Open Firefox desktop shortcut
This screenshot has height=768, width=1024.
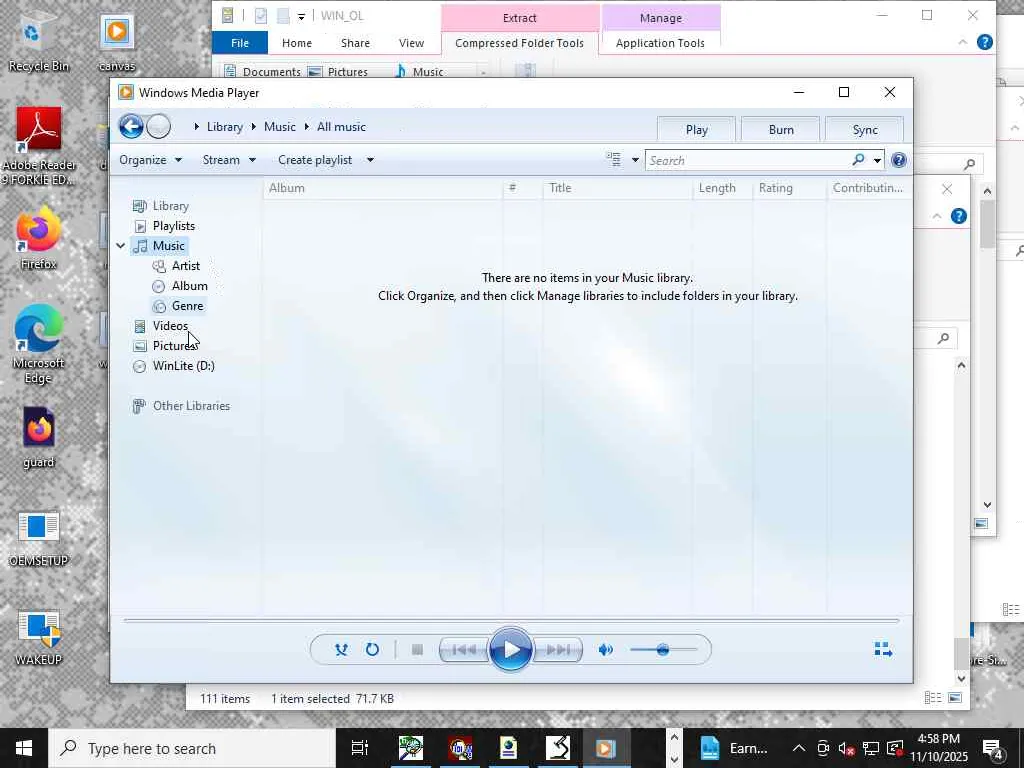point(39,236)
